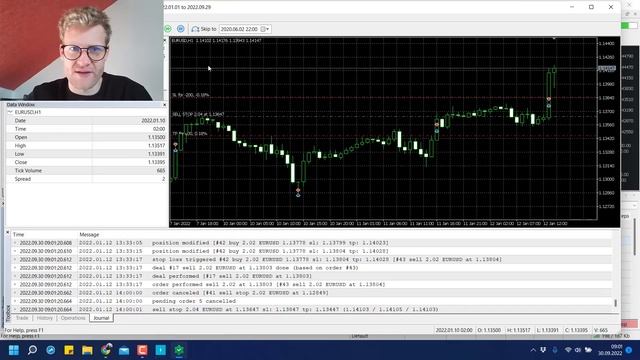Select the High row value 1.13517

pos(156,146)
